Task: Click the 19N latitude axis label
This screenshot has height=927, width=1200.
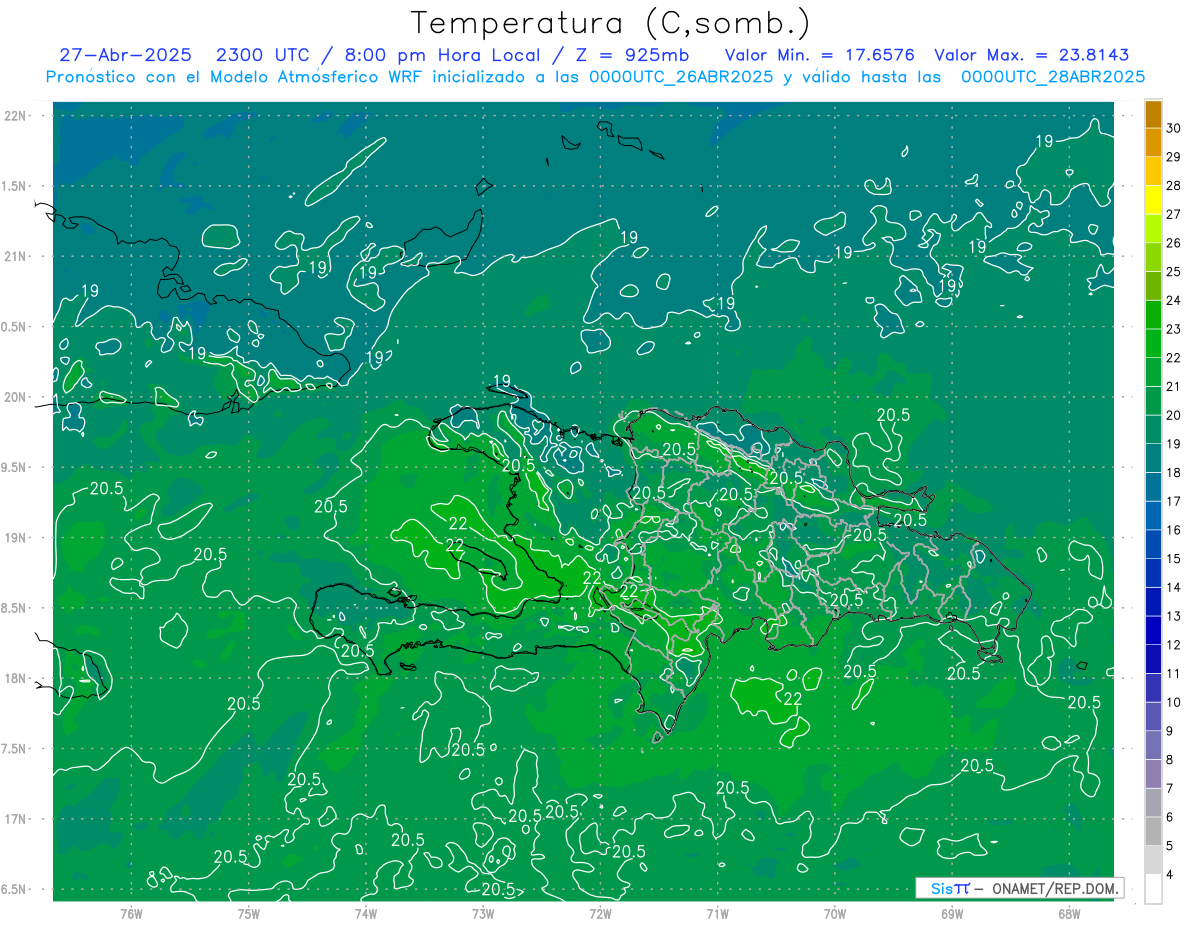Action: tap(16, 537)
